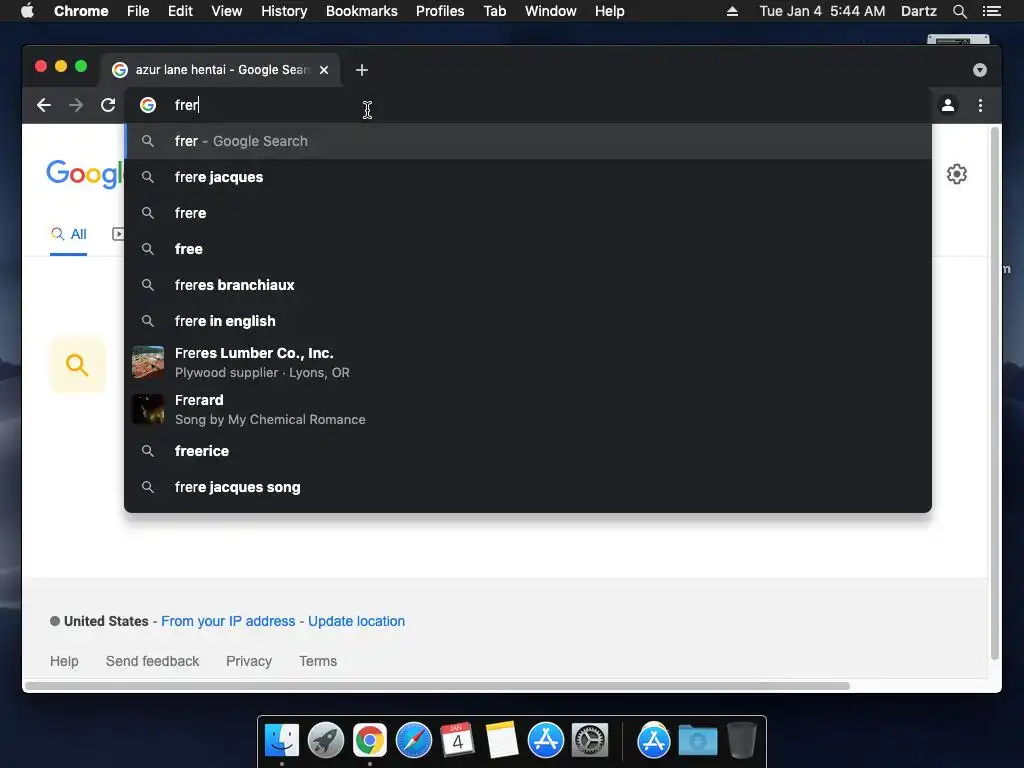
Task: Open System Preferences from the Dock
Action: 590,741
